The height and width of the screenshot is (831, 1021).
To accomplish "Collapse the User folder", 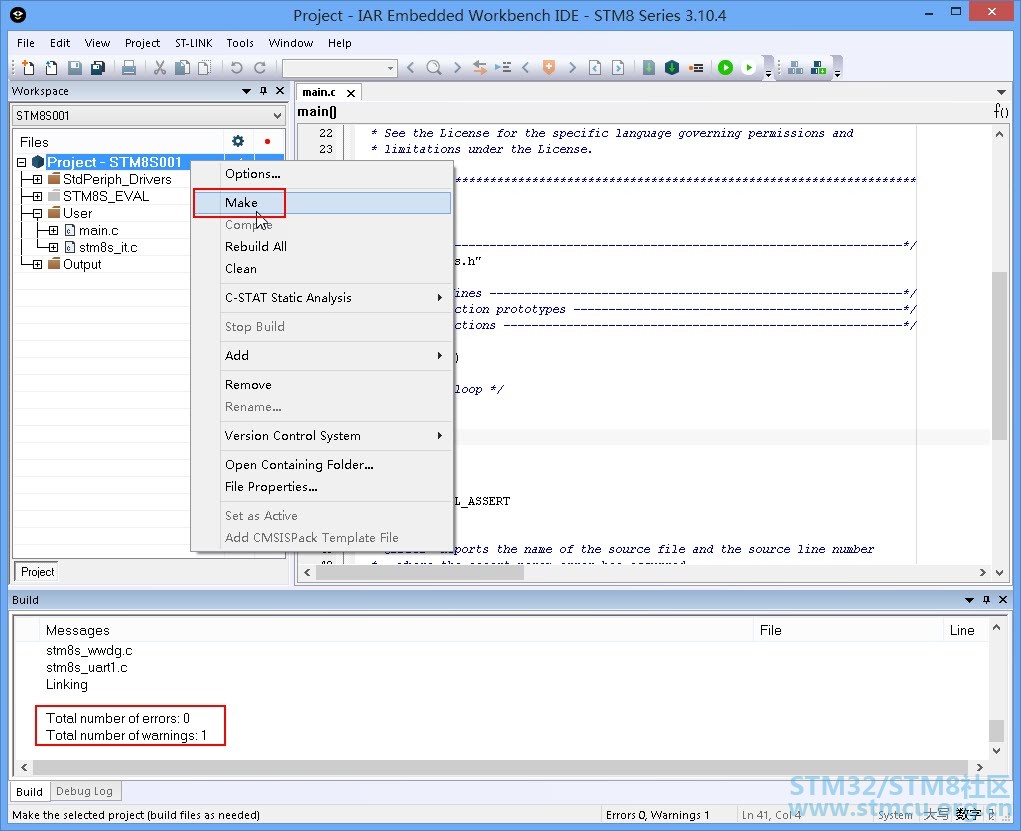I will pyautogui.click(x=37, y=213).
